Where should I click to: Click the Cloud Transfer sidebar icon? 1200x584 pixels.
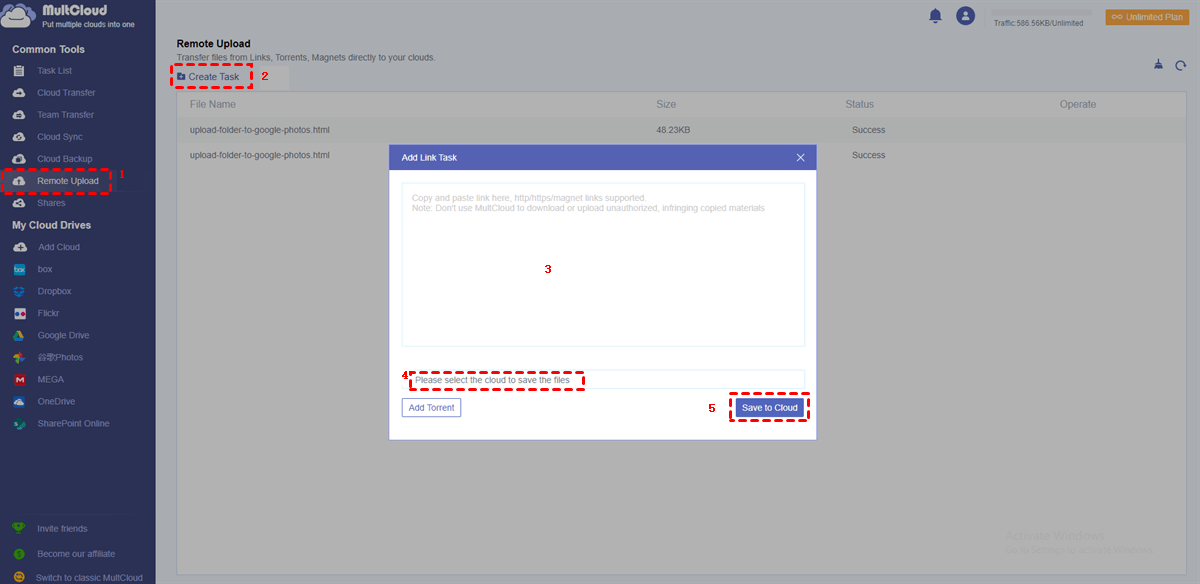[x=19, y=93]
